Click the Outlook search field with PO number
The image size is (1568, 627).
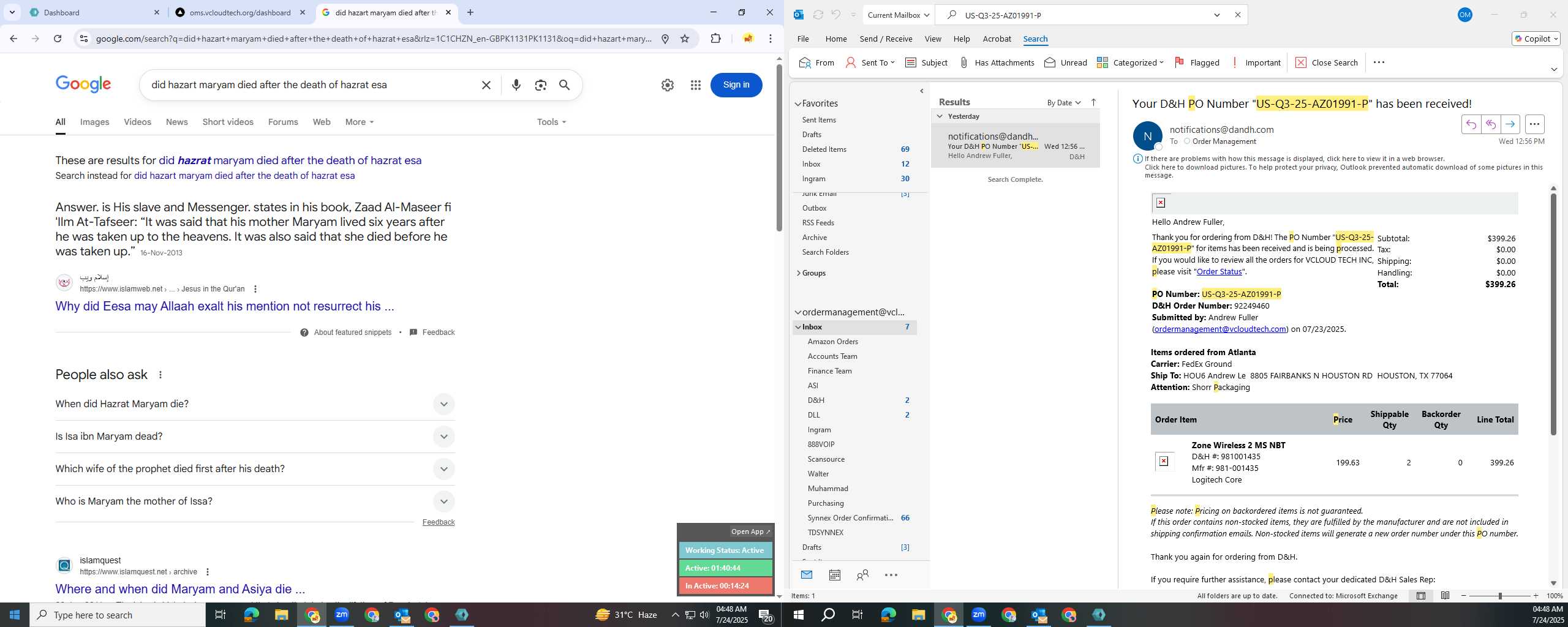pyautogui.click(x=1084, y=15)
